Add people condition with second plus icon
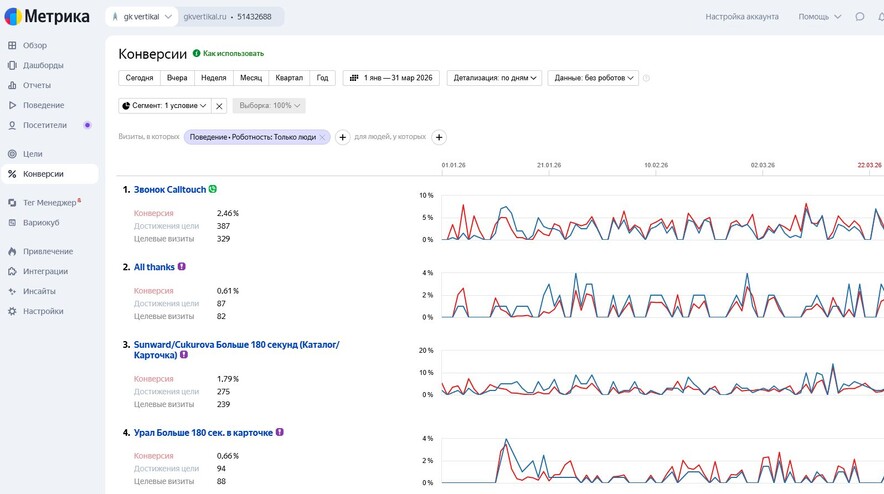884x494 pixels. point(439,137)
